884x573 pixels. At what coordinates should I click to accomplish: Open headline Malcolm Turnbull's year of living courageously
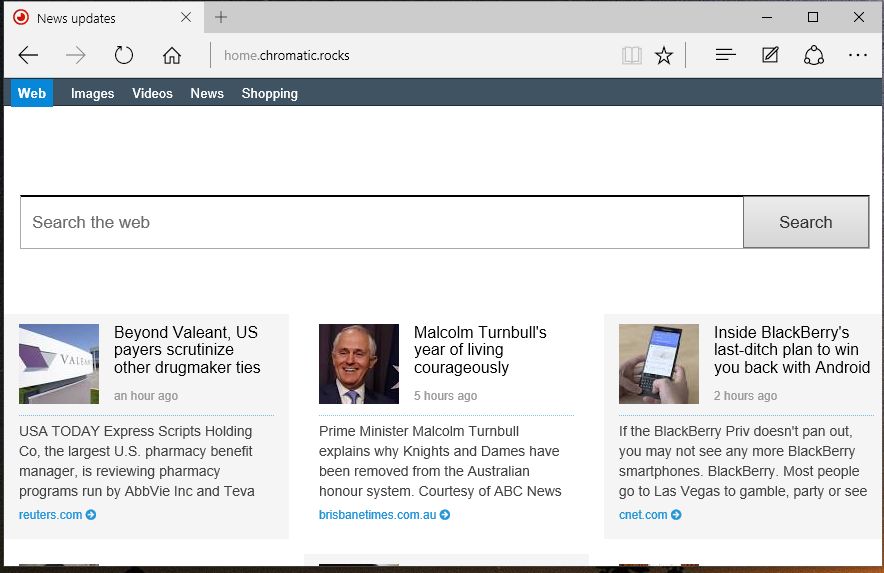[480, 350]
